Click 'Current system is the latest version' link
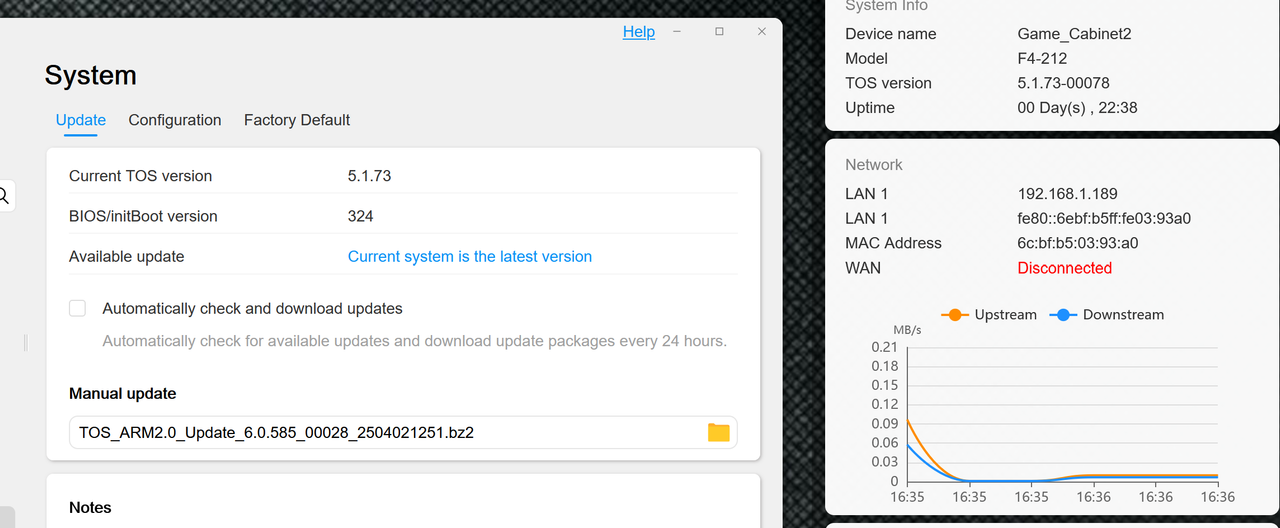The image size is (1280, 528). coord(470,257)
